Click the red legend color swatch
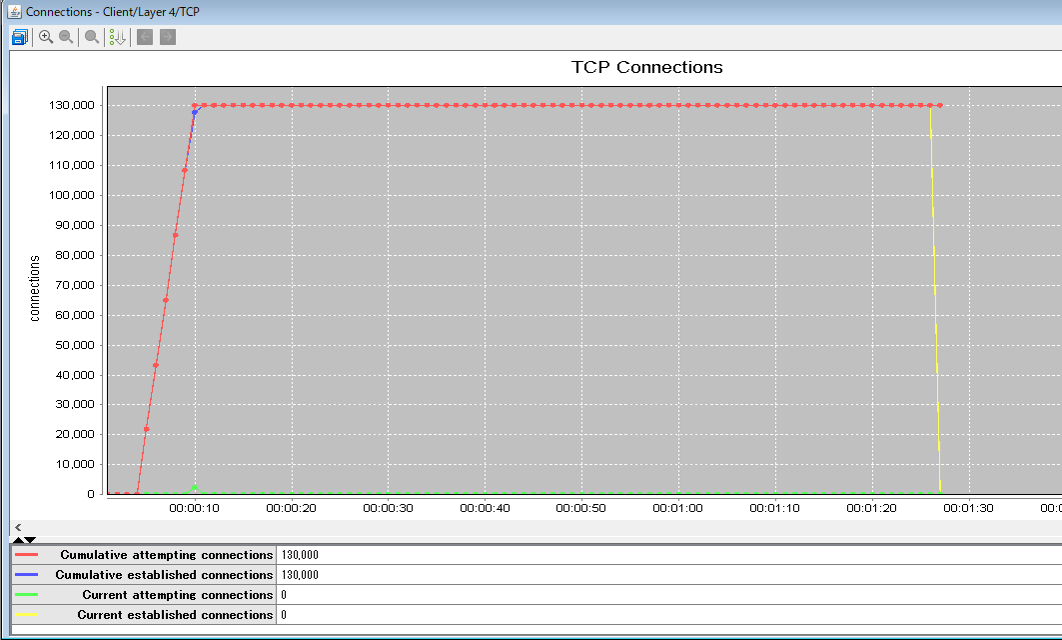 click(x=27, y=555)
